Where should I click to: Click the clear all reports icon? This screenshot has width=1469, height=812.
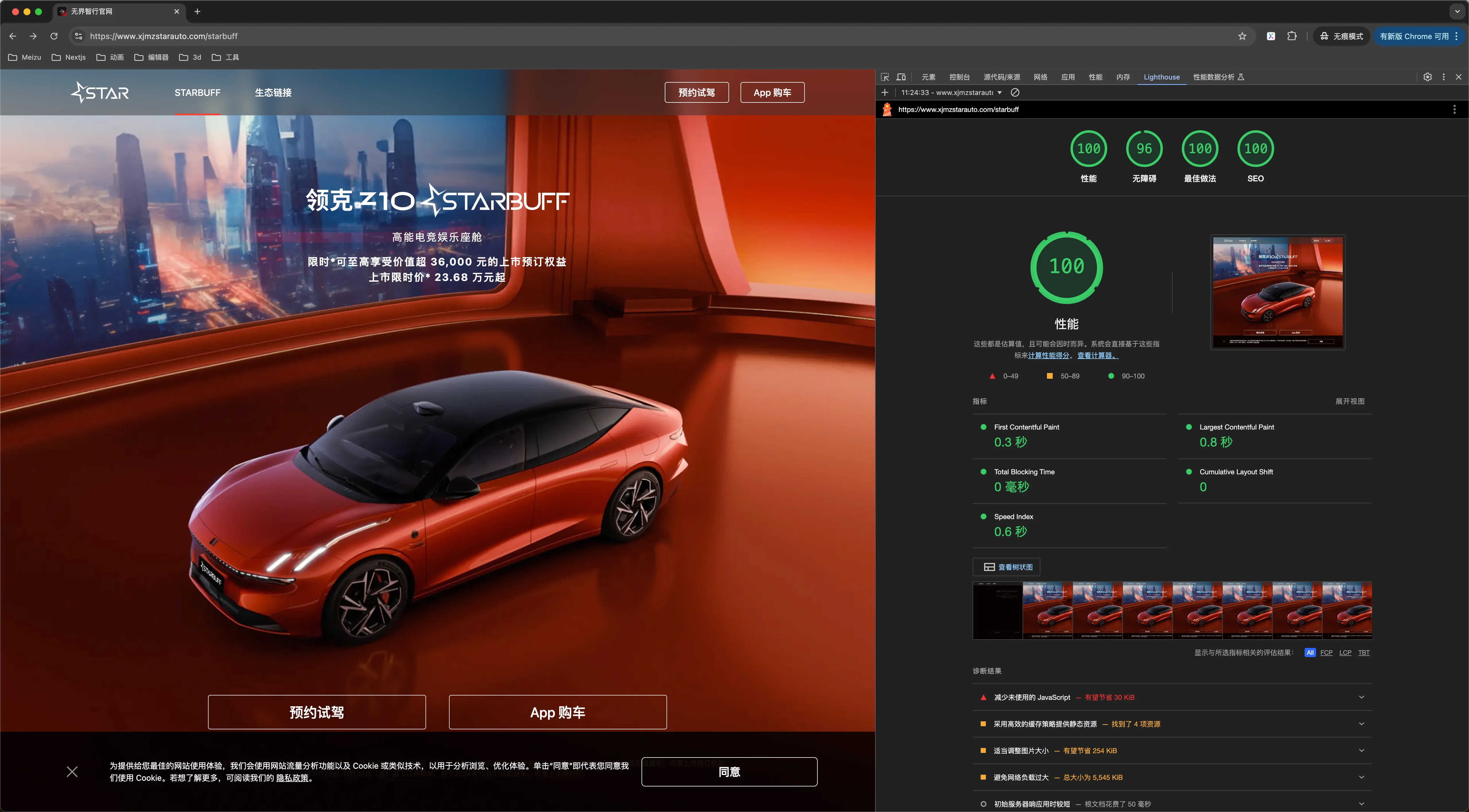tap(1015, 92)
